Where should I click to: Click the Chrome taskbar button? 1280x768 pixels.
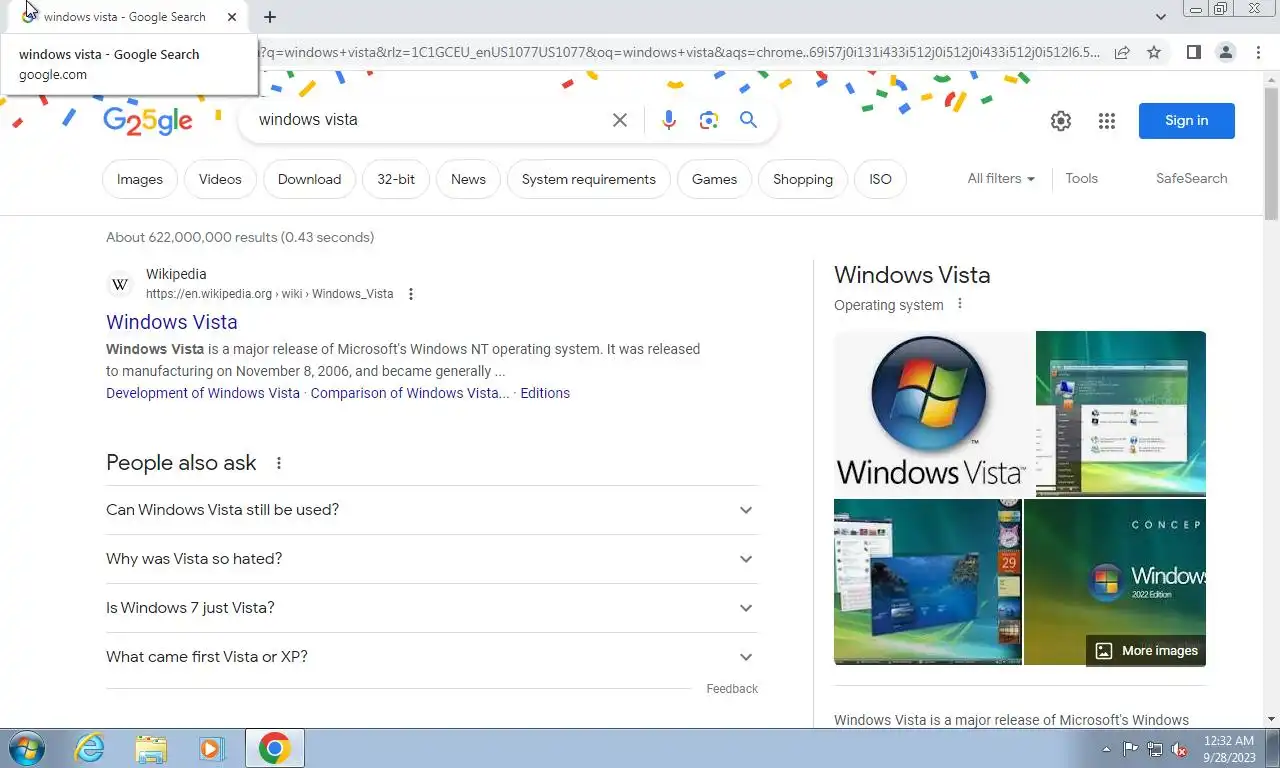tap(274, 748)
